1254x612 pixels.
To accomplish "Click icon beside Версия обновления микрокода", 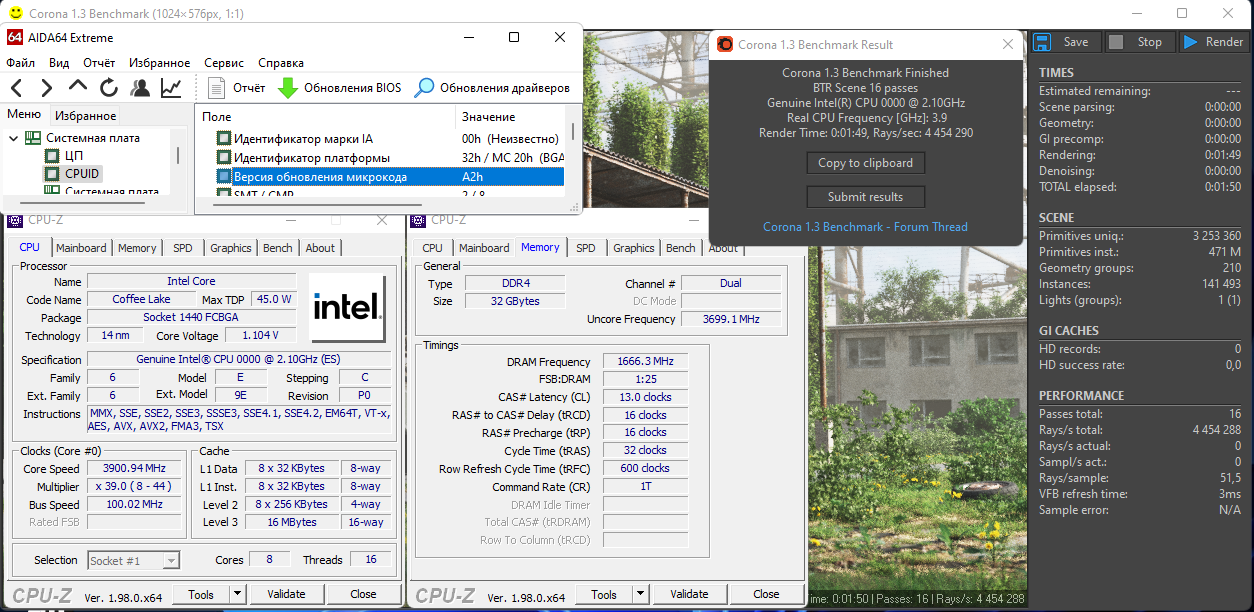I will (224, 176).
